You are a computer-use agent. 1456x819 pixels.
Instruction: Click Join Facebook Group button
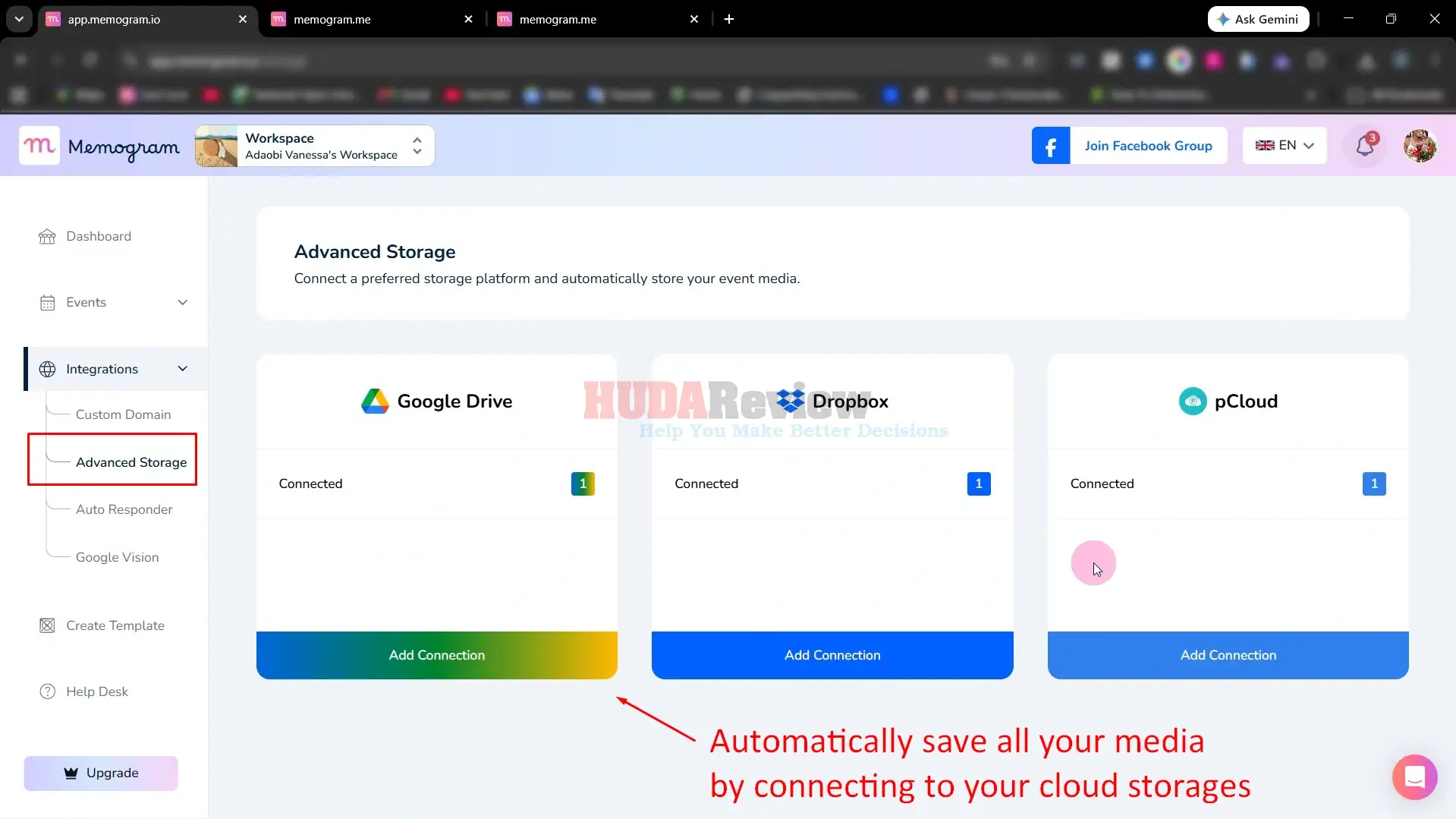[x=1129, y=146]
